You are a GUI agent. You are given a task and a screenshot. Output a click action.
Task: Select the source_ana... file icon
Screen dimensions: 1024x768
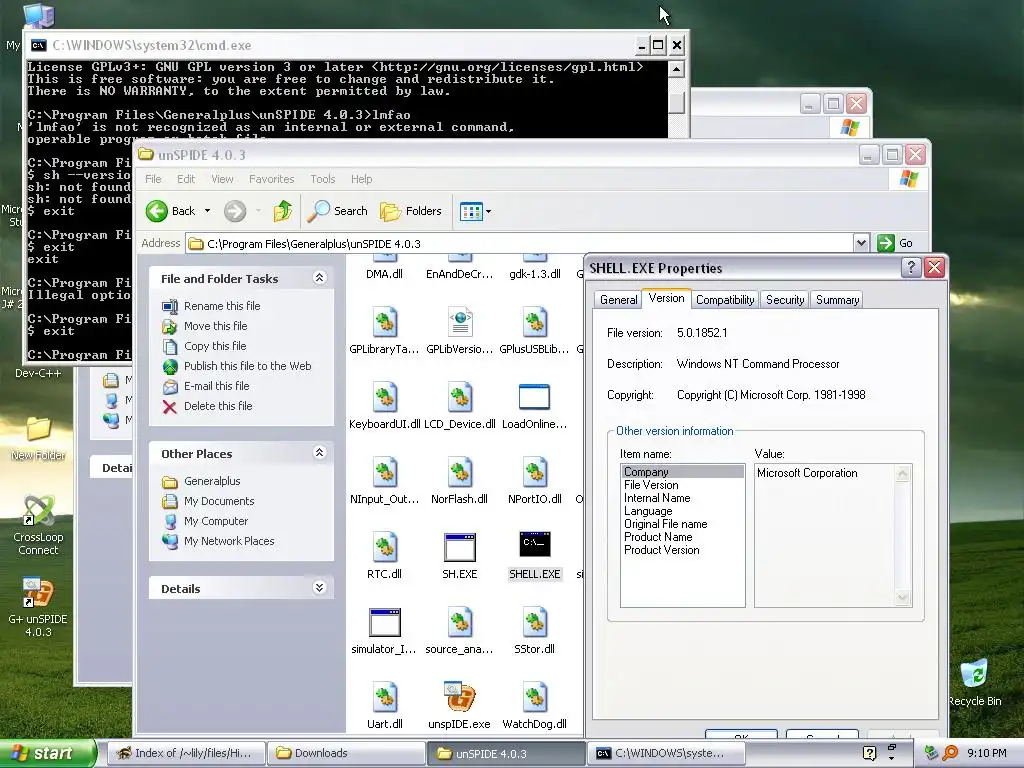459,622
